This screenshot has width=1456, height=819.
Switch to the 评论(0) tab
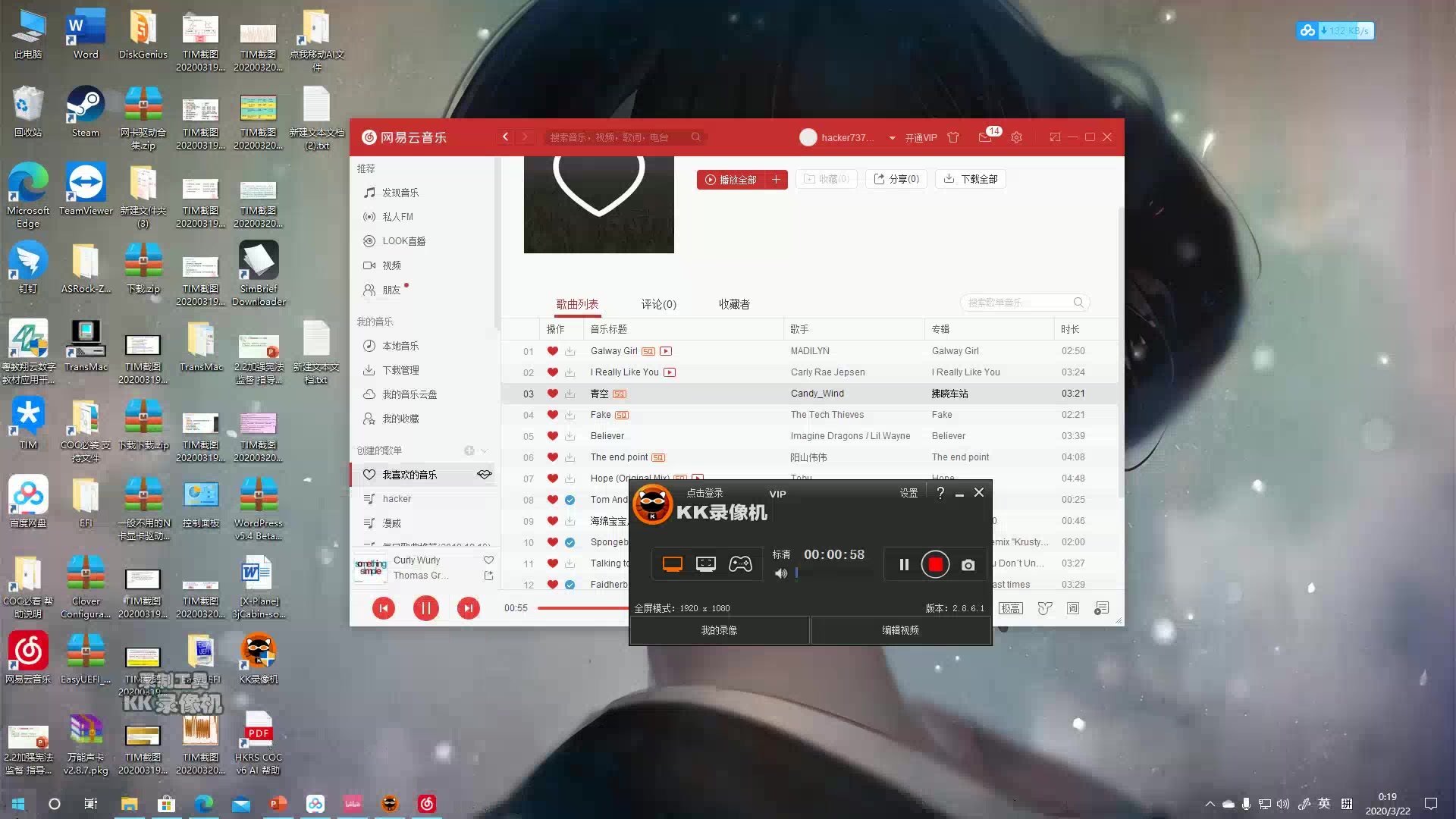[x=658, y=304]
